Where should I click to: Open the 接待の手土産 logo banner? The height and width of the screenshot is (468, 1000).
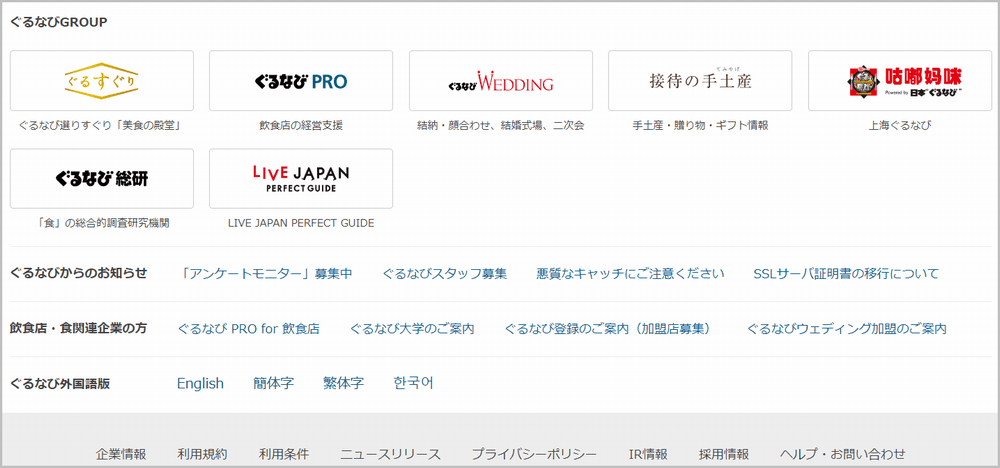click(x=700, y=80)
